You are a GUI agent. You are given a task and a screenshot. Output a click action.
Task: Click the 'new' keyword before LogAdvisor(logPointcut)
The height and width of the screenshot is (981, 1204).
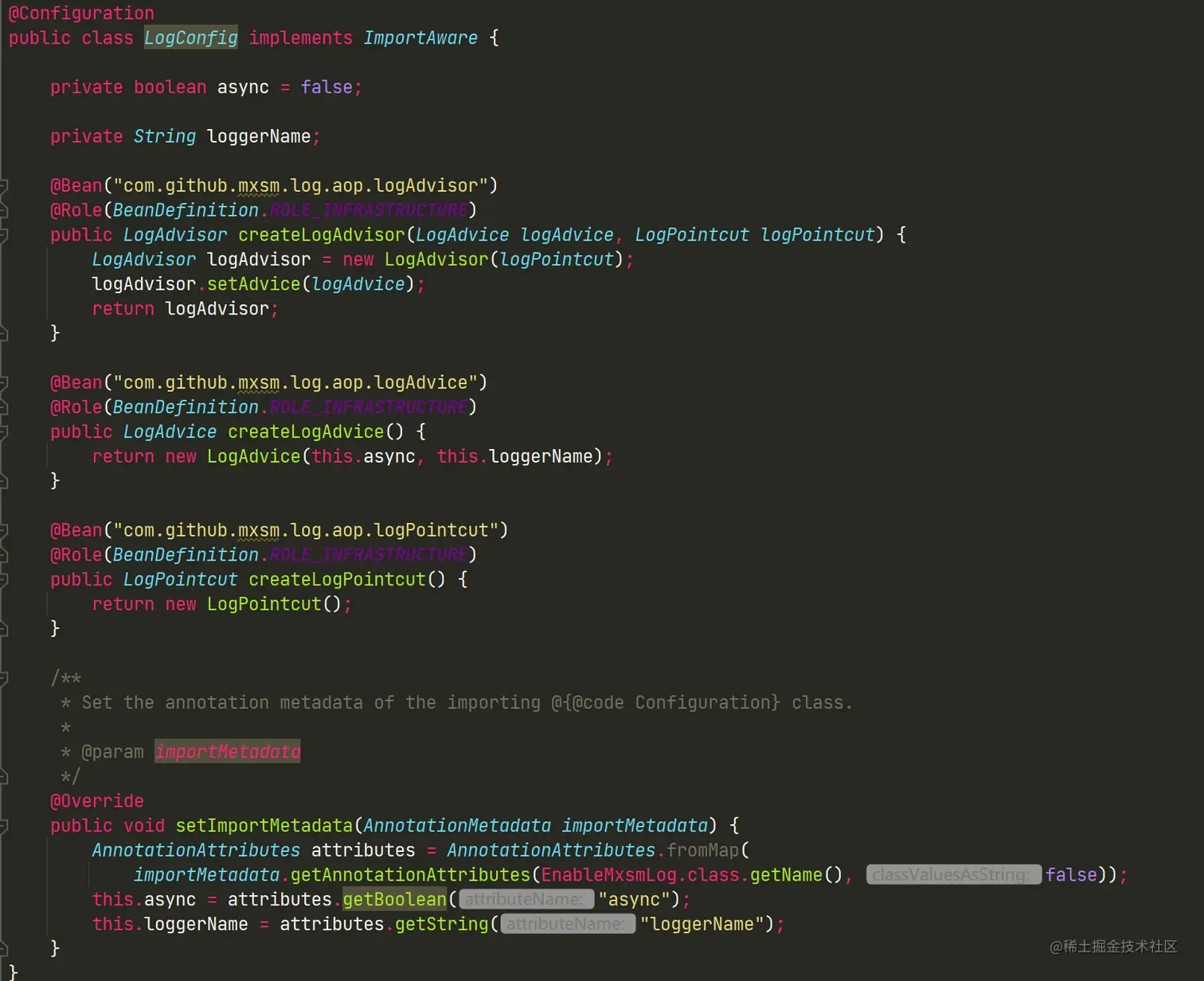pyautogui.click(x=358, y=260)
